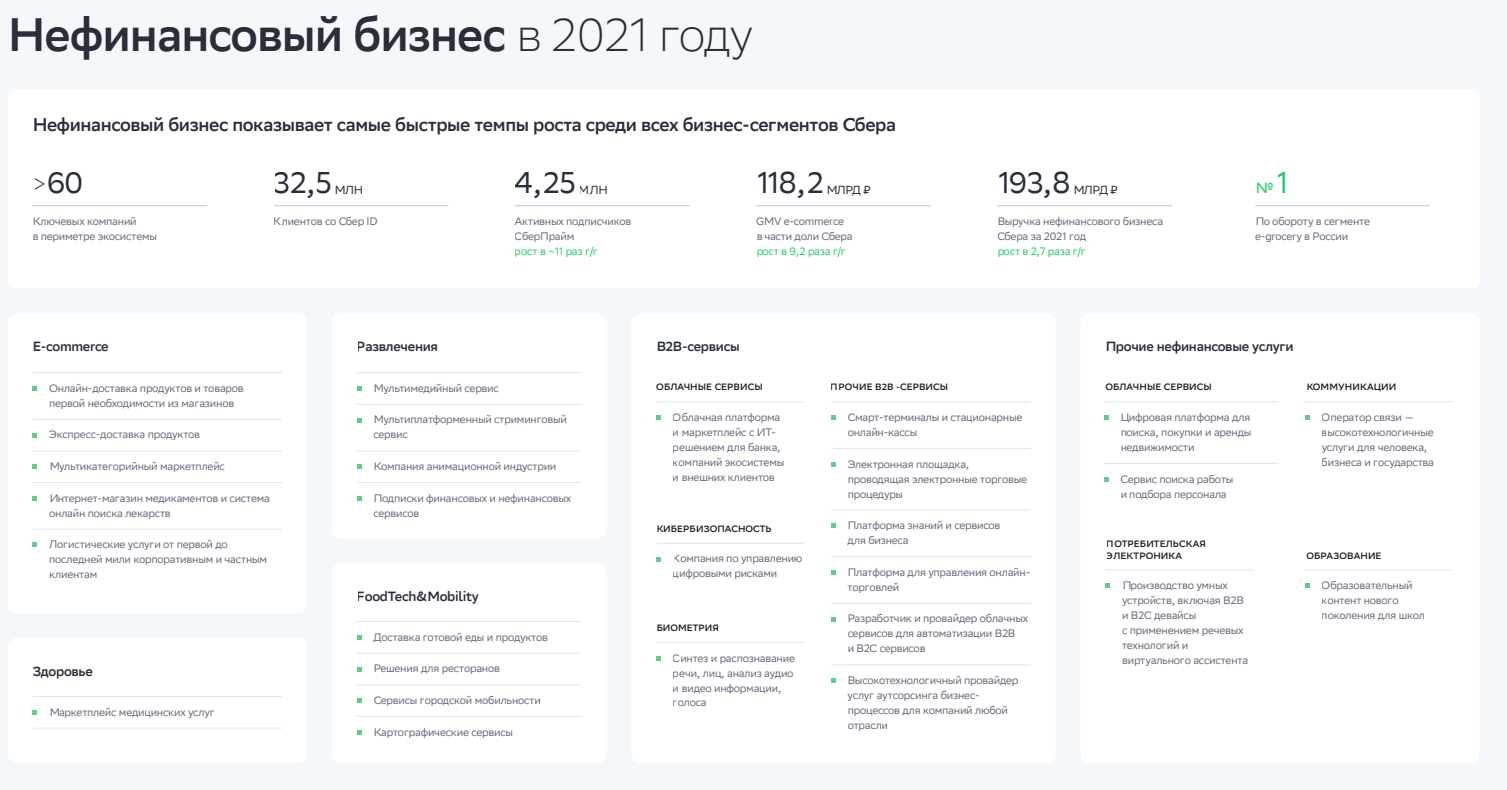Click "Подписки финансовых и нефинансовых сервисов" item

472,505
